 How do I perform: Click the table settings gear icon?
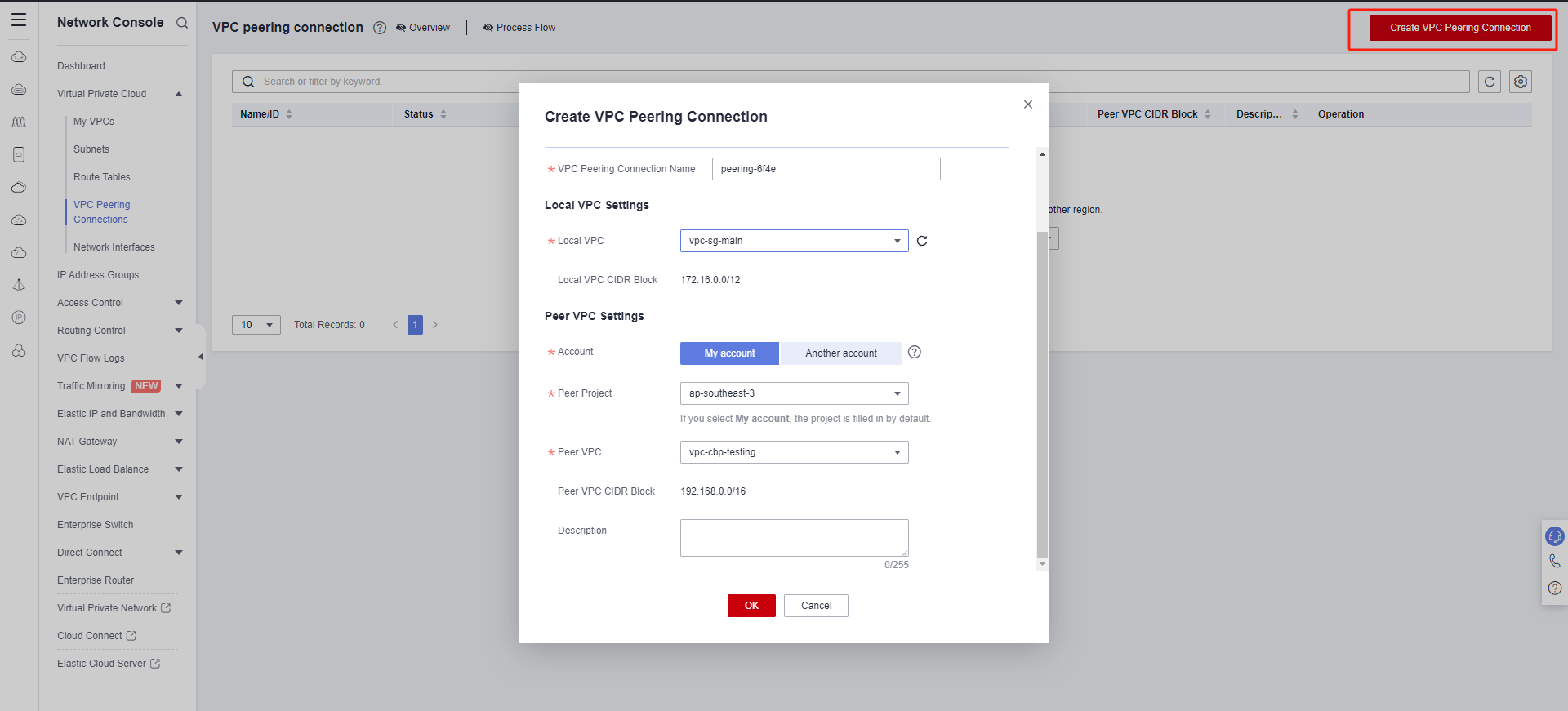[x=1521, y=82]
